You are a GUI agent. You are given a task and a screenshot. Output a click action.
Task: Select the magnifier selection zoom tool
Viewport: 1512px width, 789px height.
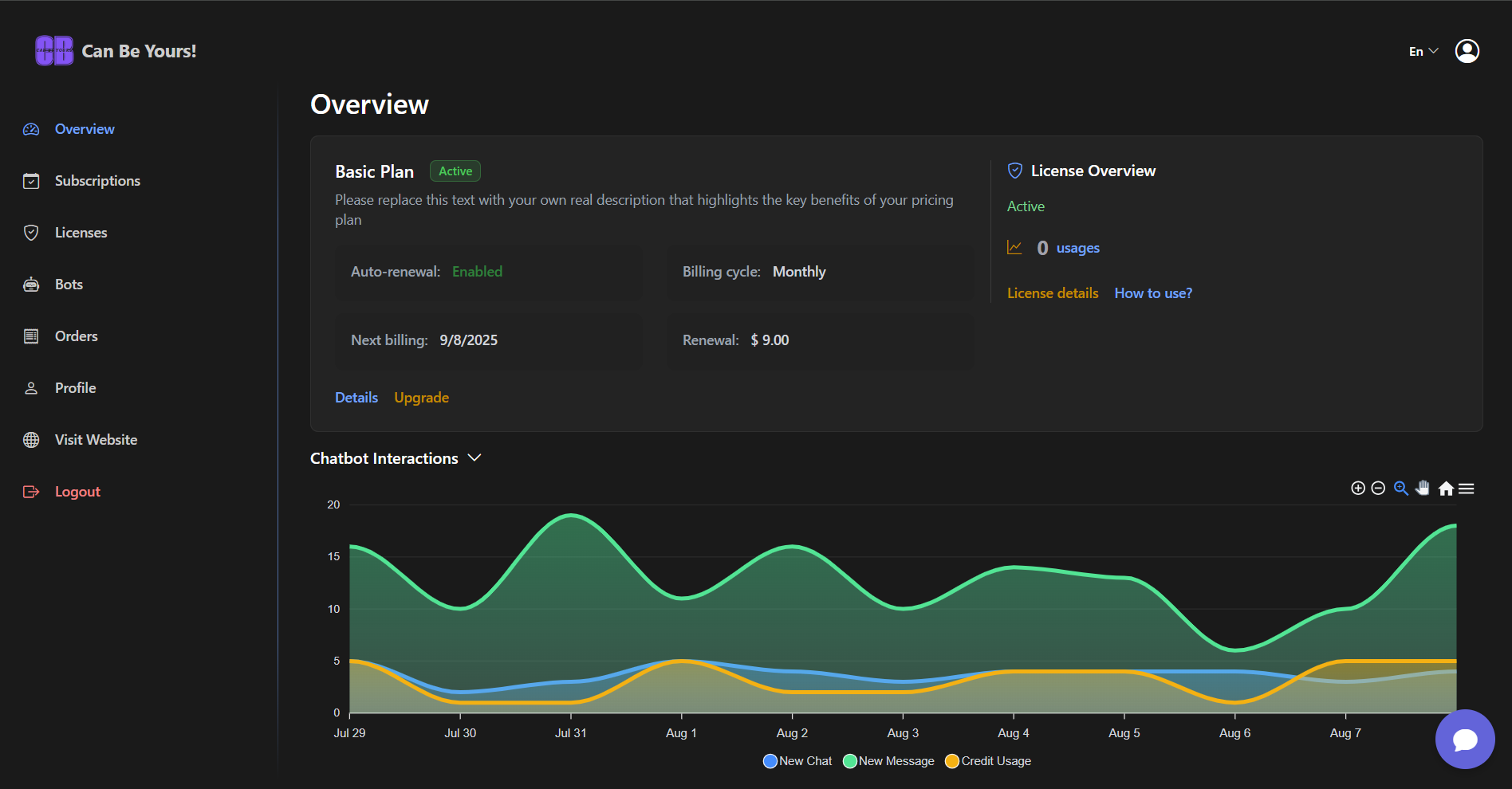pos(1400,488)
